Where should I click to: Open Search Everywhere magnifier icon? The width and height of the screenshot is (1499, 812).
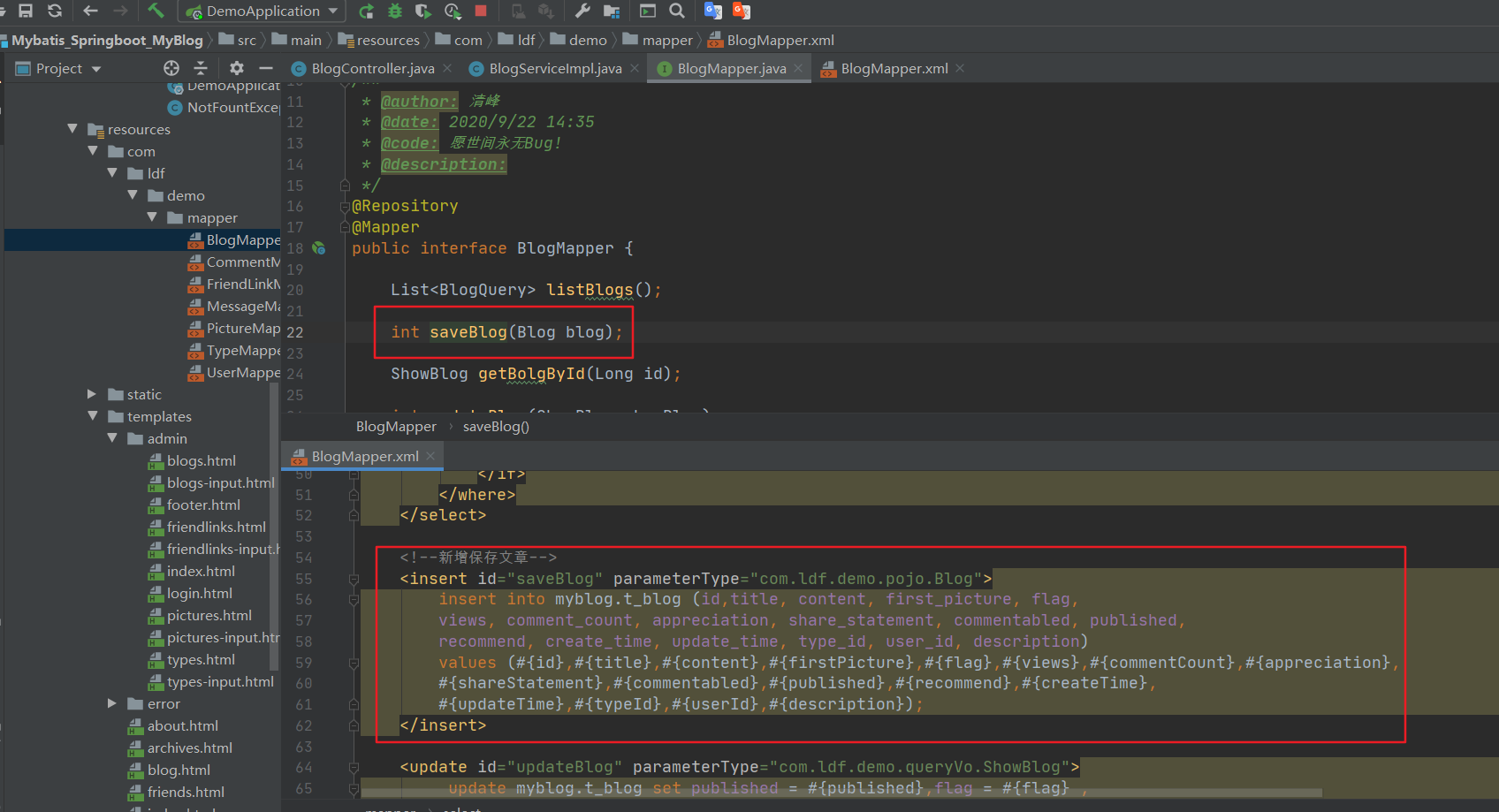coord(677,11)
